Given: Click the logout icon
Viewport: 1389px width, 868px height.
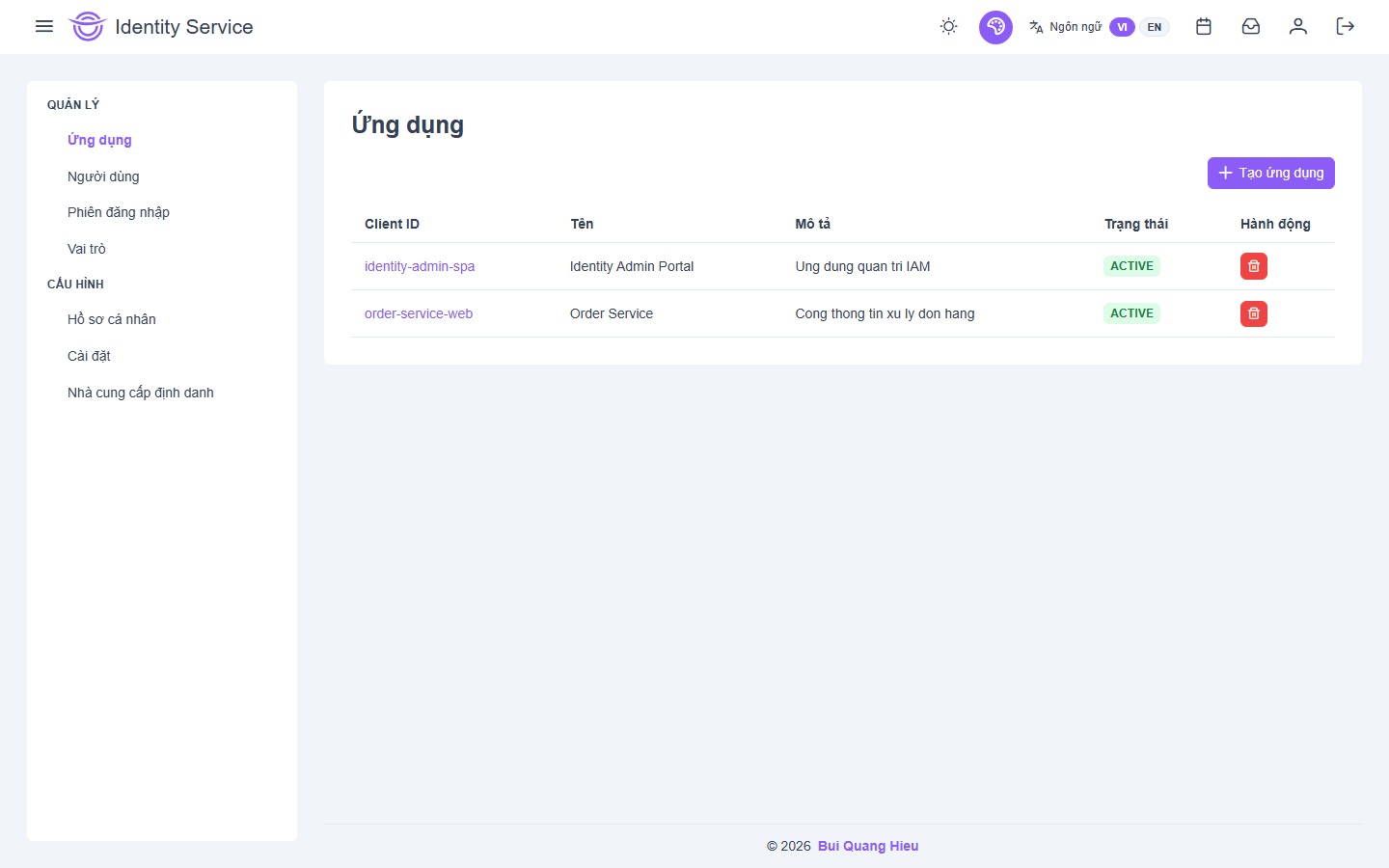Looking at the screenshot, I should pos(1345,26).
